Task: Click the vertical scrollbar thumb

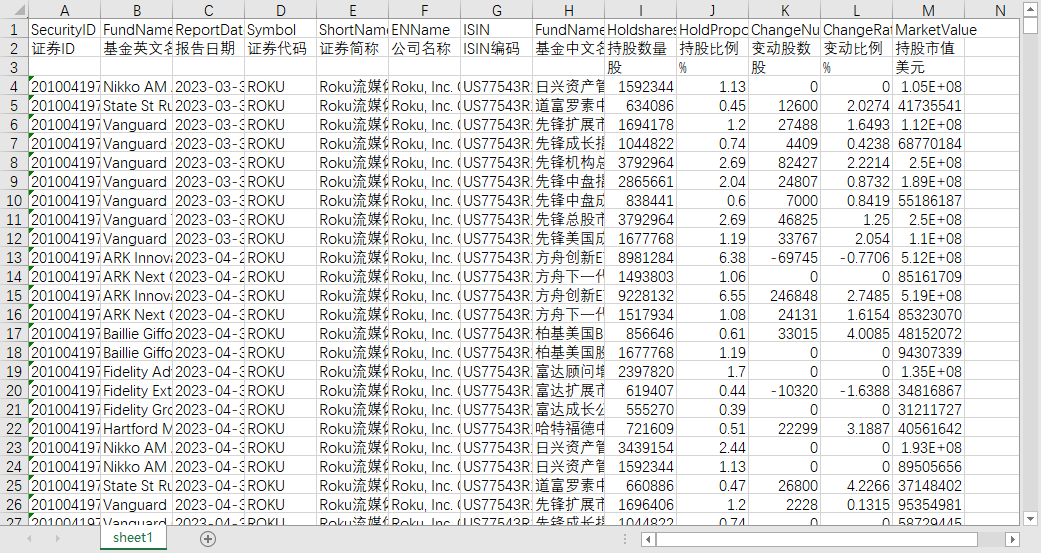Action: (1030, 25)
